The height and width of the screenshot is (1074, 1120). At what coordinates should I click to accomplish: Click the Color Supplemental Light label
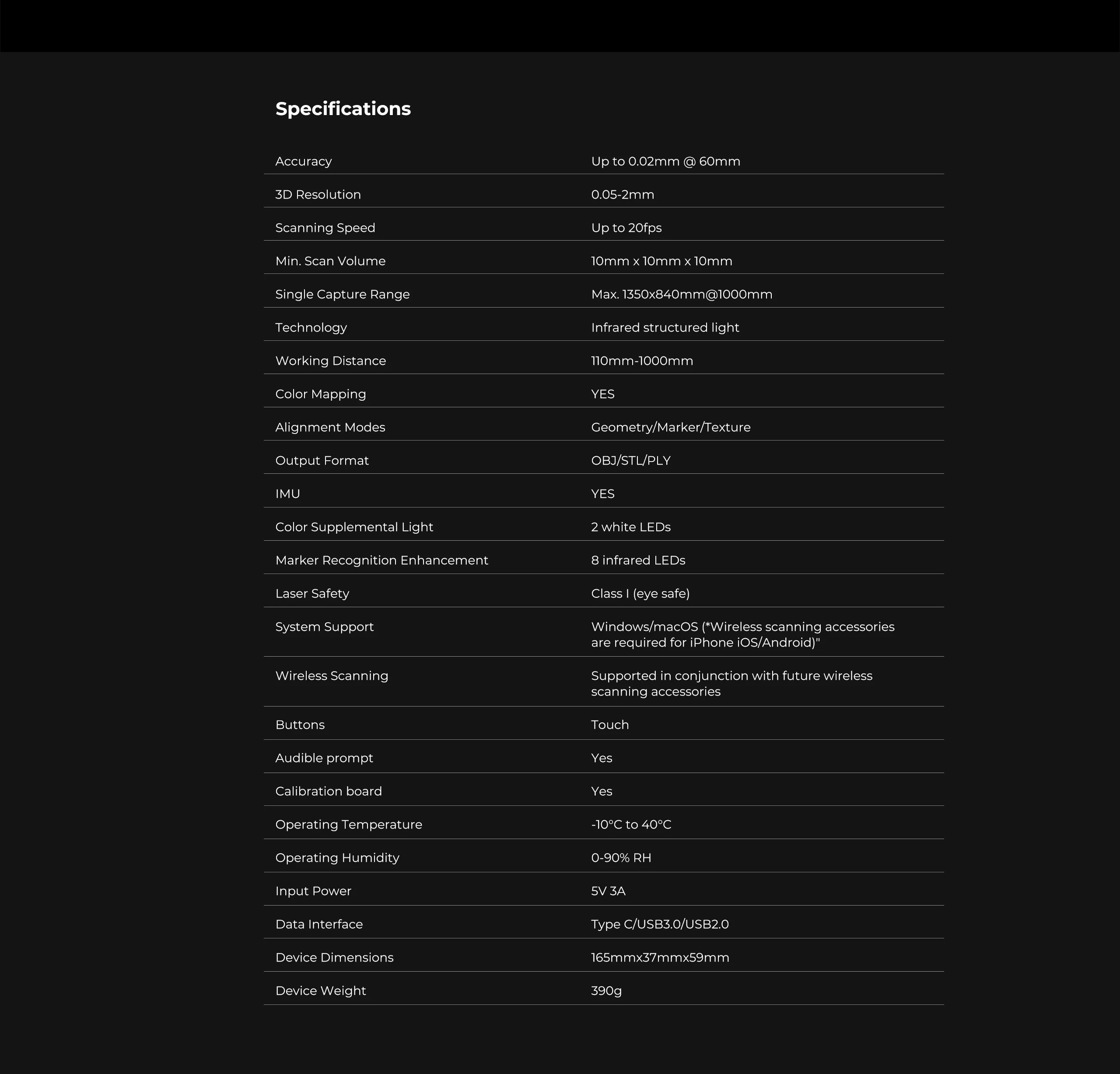(x=353, y=527)
